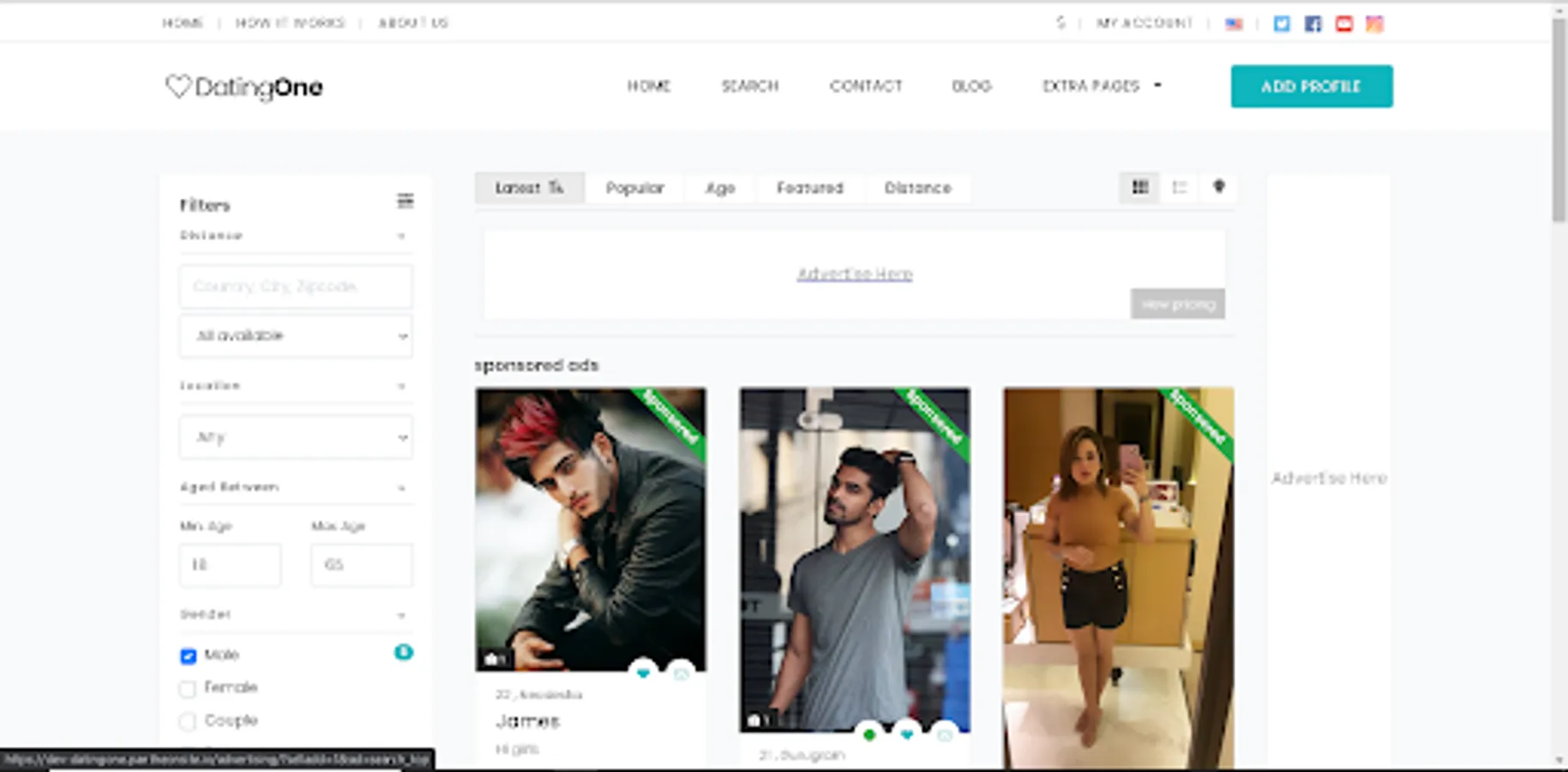
Task: Open the Filters settings sliders icon
Action: coord(405,202)
